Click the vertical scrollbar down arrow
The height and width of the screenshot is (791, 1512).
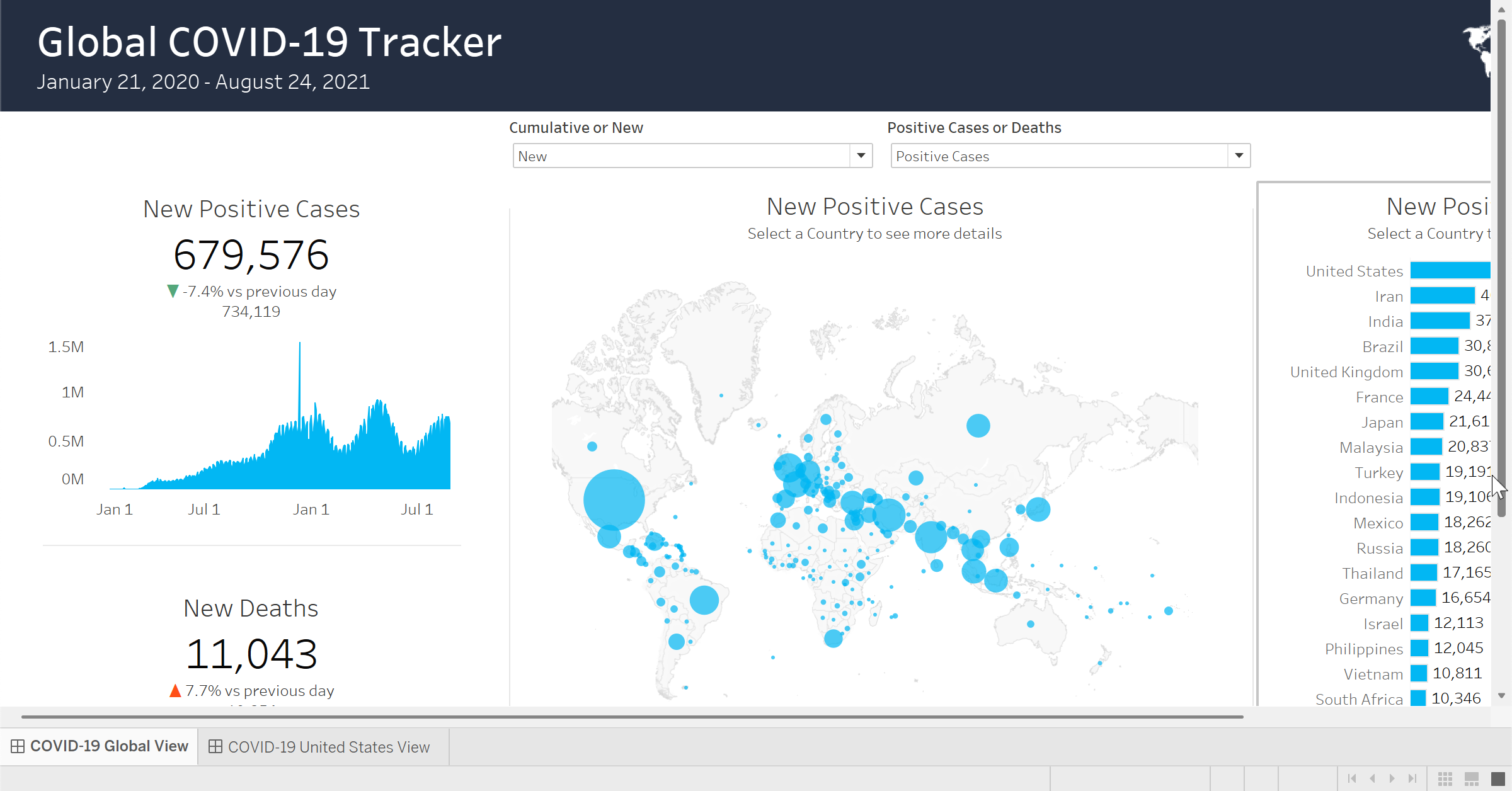[1501, 696]
